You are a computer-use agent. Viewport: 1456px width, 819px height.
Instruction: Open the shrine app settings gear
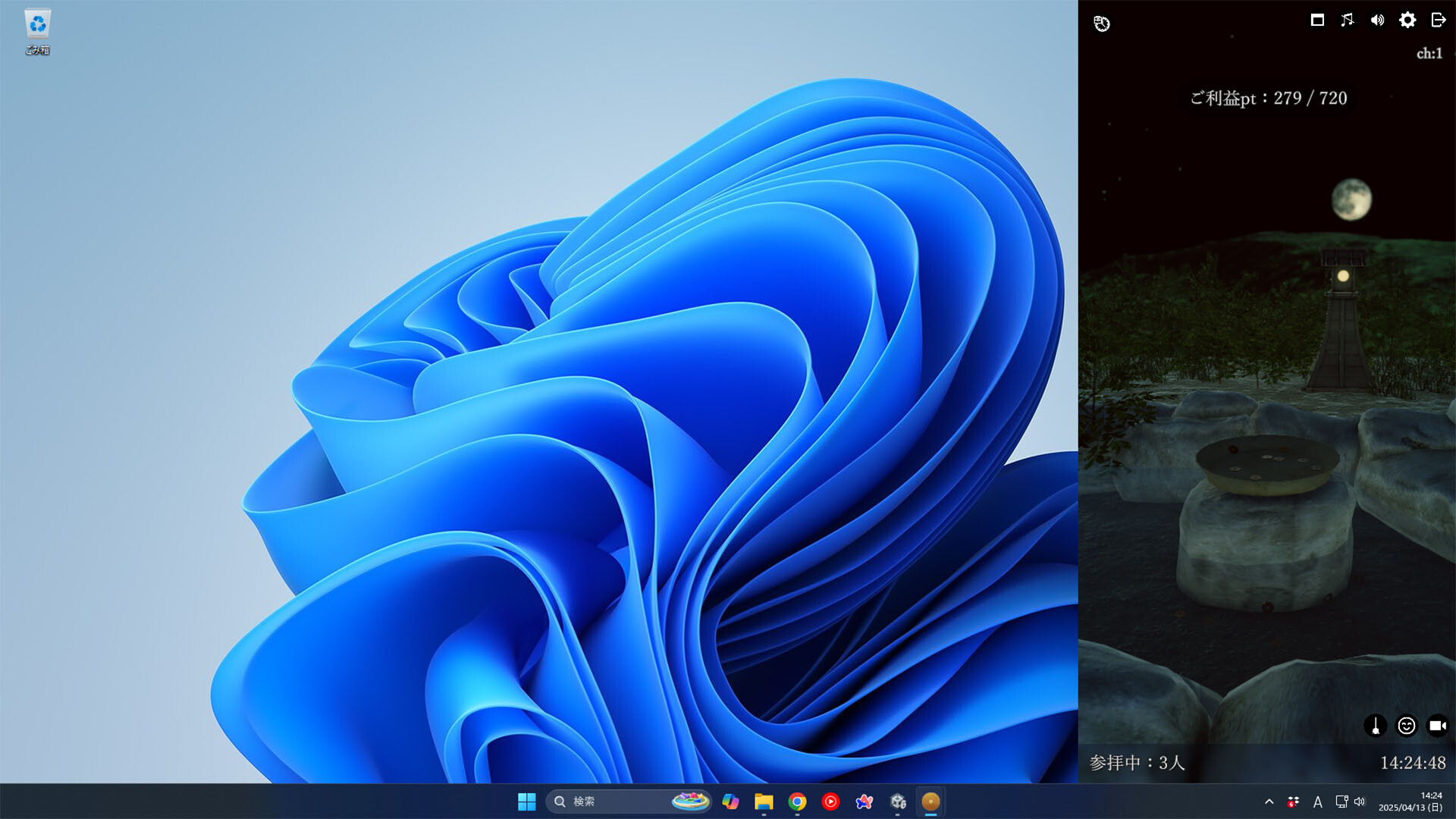tap(1407, 20)
